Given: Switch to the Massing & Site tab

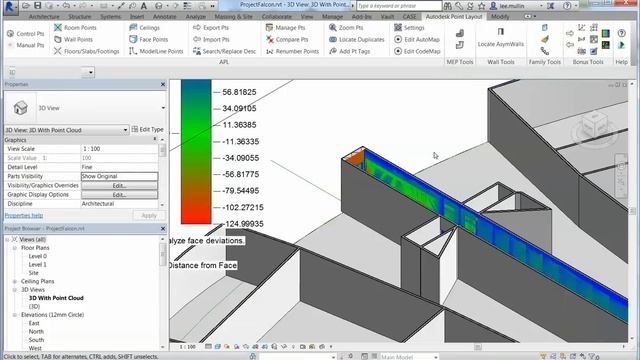Looking at the screenshot, I should tap(233, 17).
